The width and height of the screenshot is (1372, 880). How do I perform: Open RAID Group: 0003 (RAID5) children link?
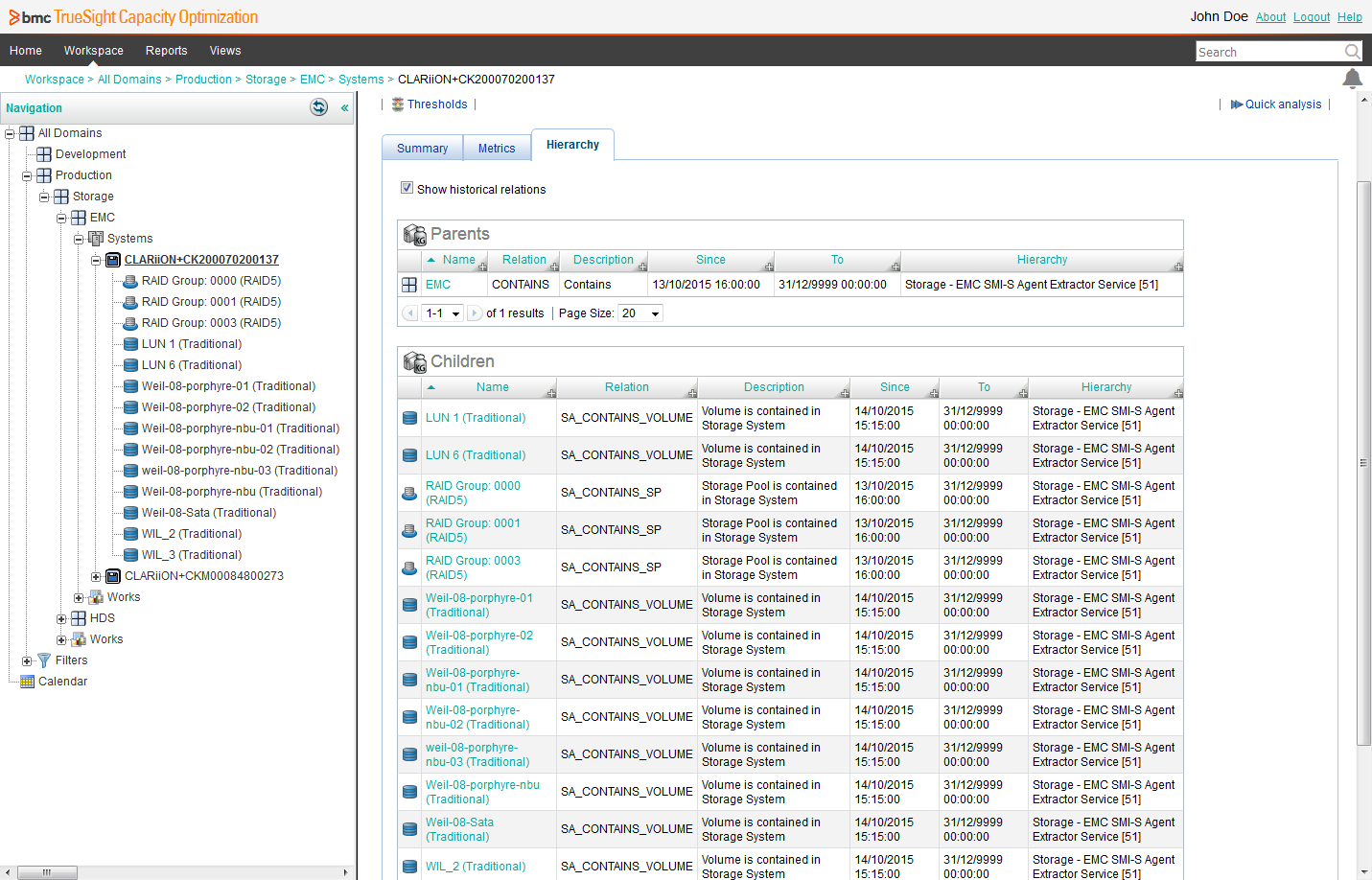473,567
